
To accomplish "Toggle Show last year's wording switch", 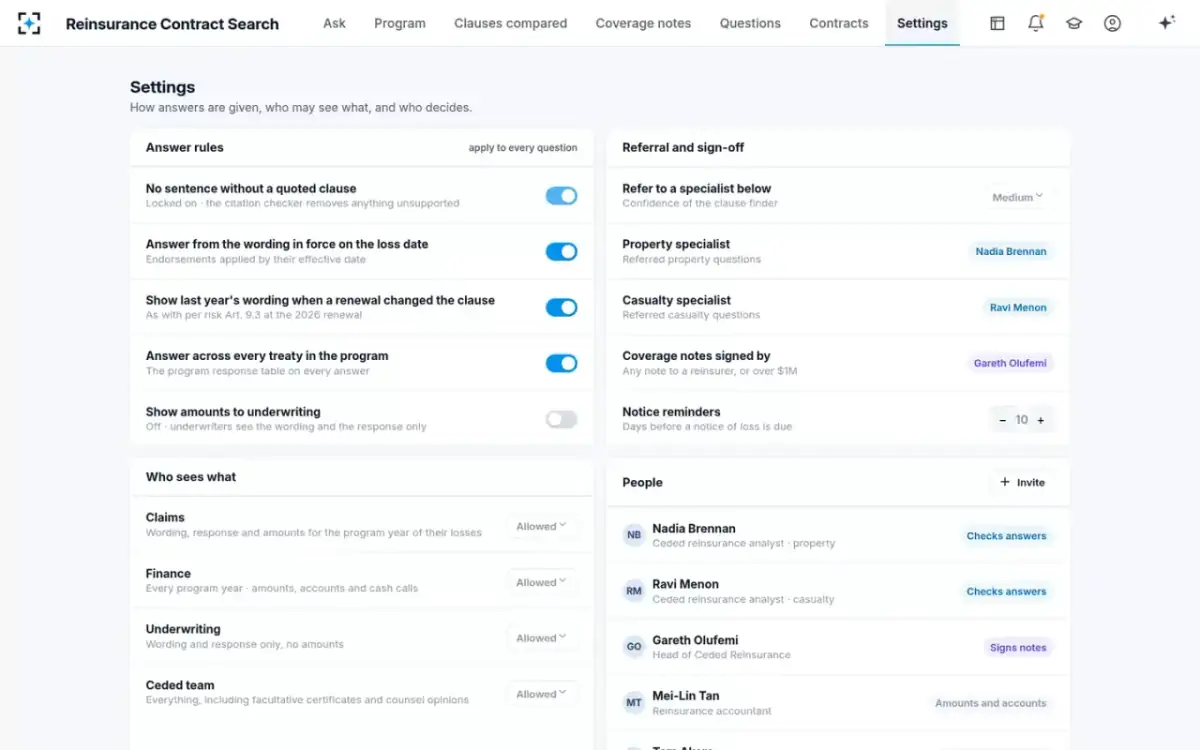I will click(561, 307).
